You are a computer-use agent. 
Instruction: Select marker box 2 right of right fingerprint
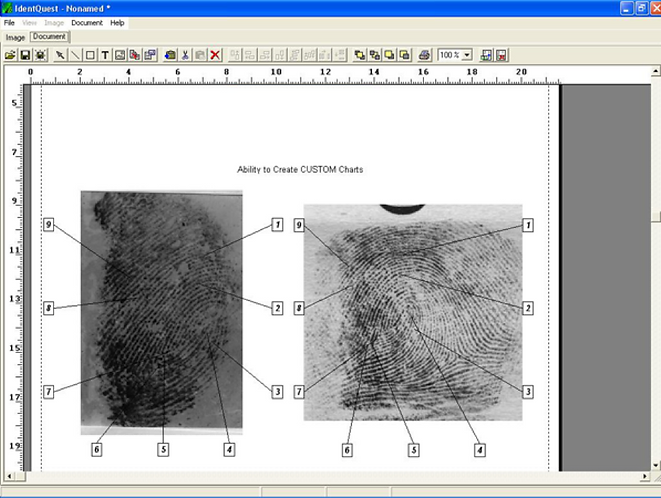(528, 308)
